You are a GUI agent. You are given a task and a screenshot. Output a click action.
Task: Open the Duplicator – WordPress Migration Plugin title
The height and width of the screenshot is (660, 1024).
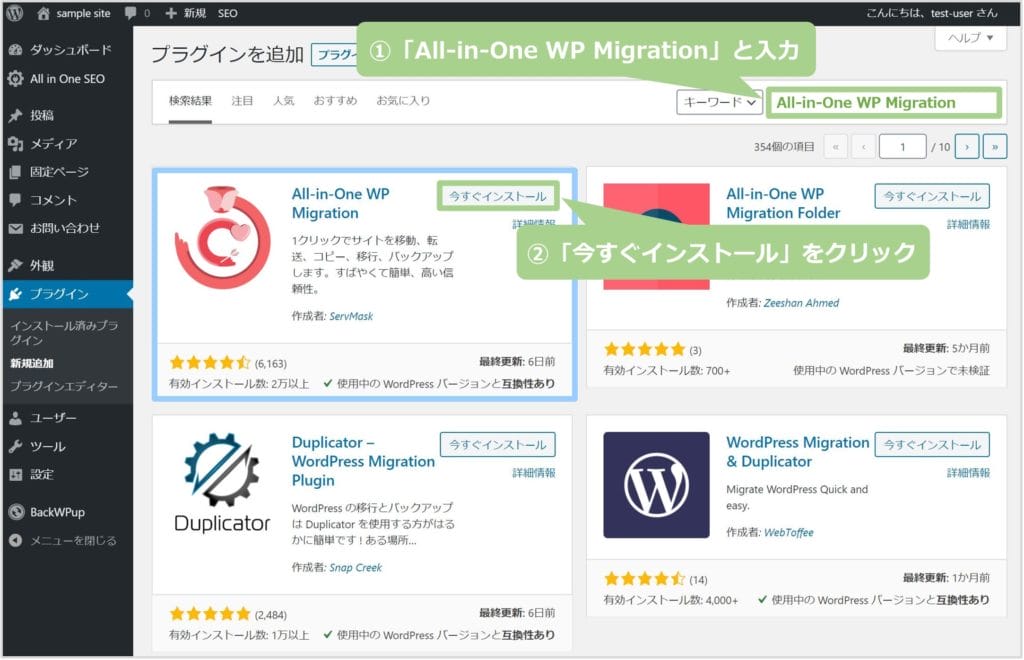[x=363, y=461]
